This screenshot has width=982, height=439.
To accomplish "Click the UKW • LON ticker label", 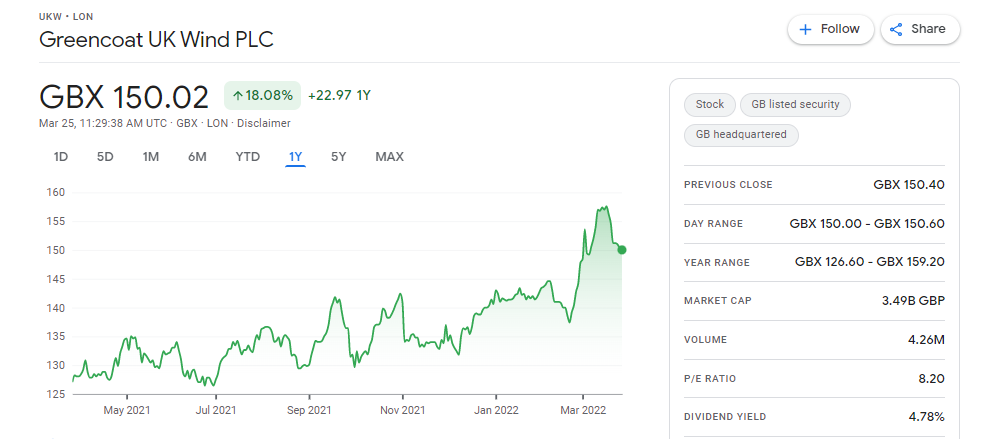I will click(x=66, y=16).
